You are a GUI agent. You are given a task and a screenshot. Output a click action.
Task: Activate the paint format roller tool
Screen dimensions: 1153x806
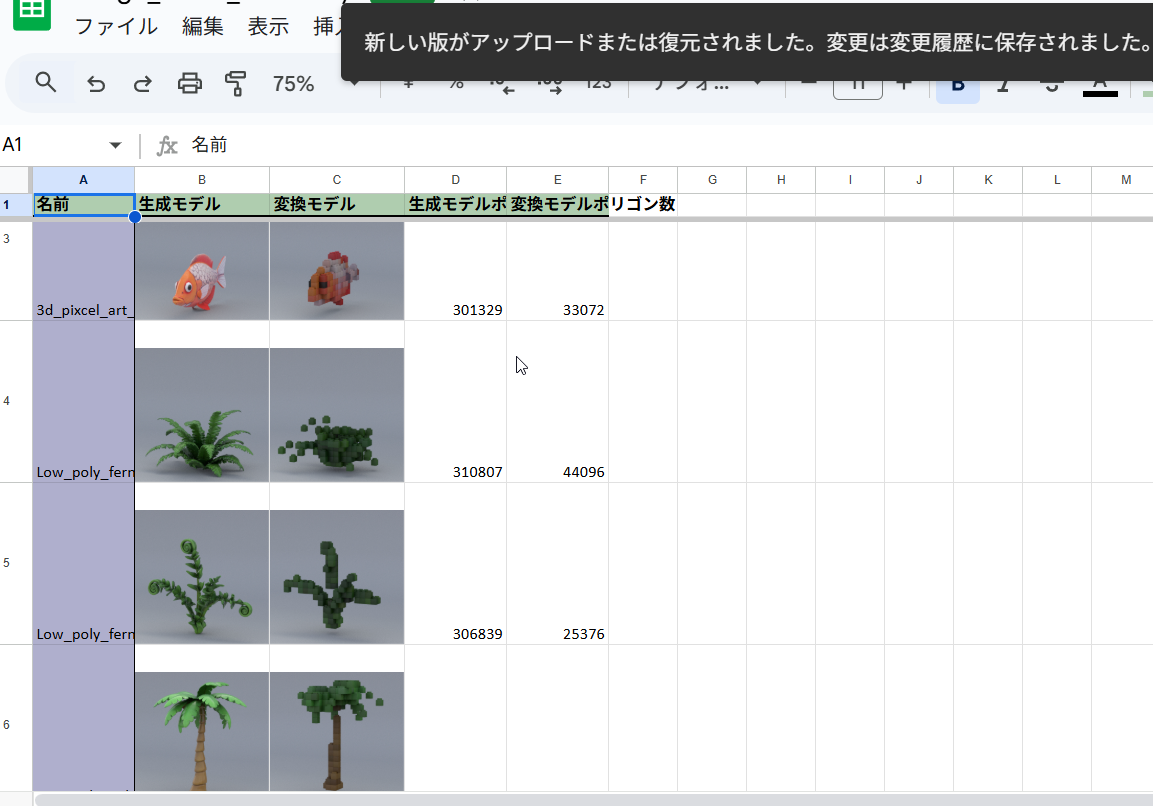point(235,83)
